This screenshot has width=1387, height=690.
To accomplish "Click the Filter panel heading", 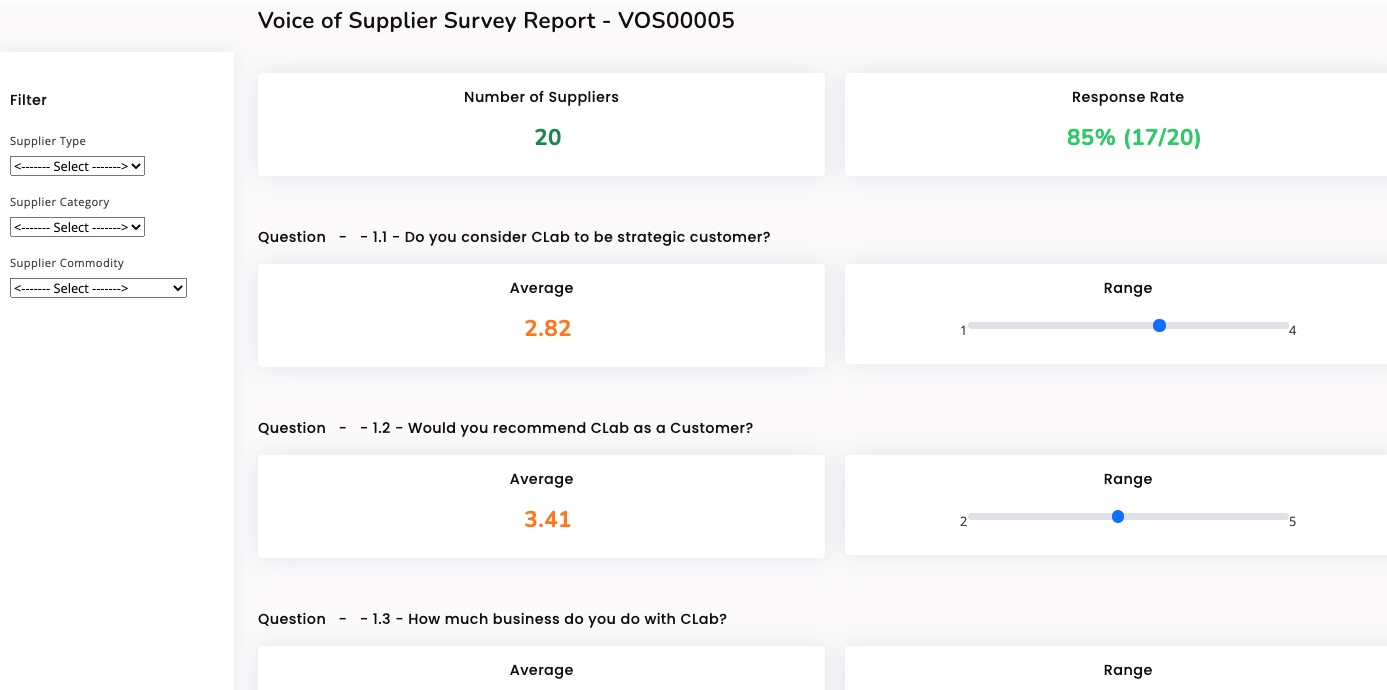I will point(28,100).
